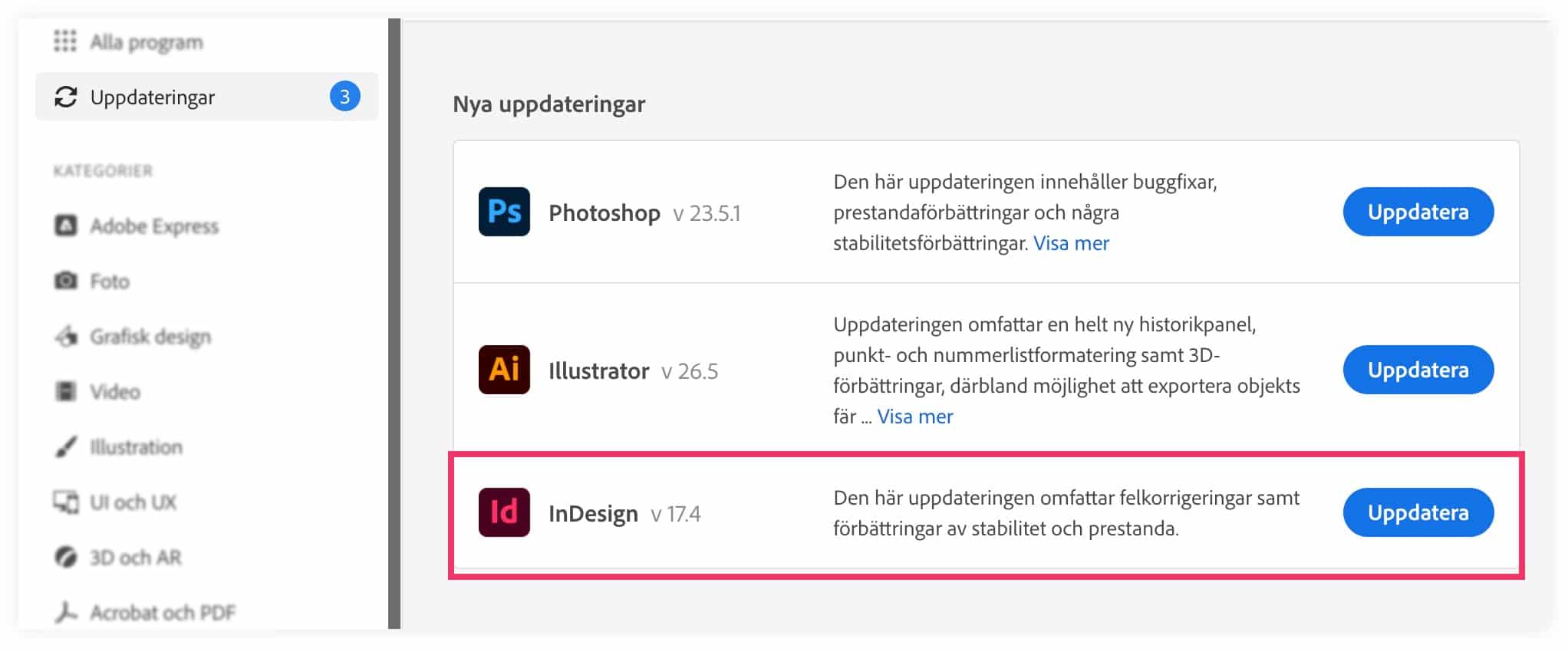Start the InDesign update
Image resolution: width=1568 pixels, height=652 pixels.
pos(1418,512)
